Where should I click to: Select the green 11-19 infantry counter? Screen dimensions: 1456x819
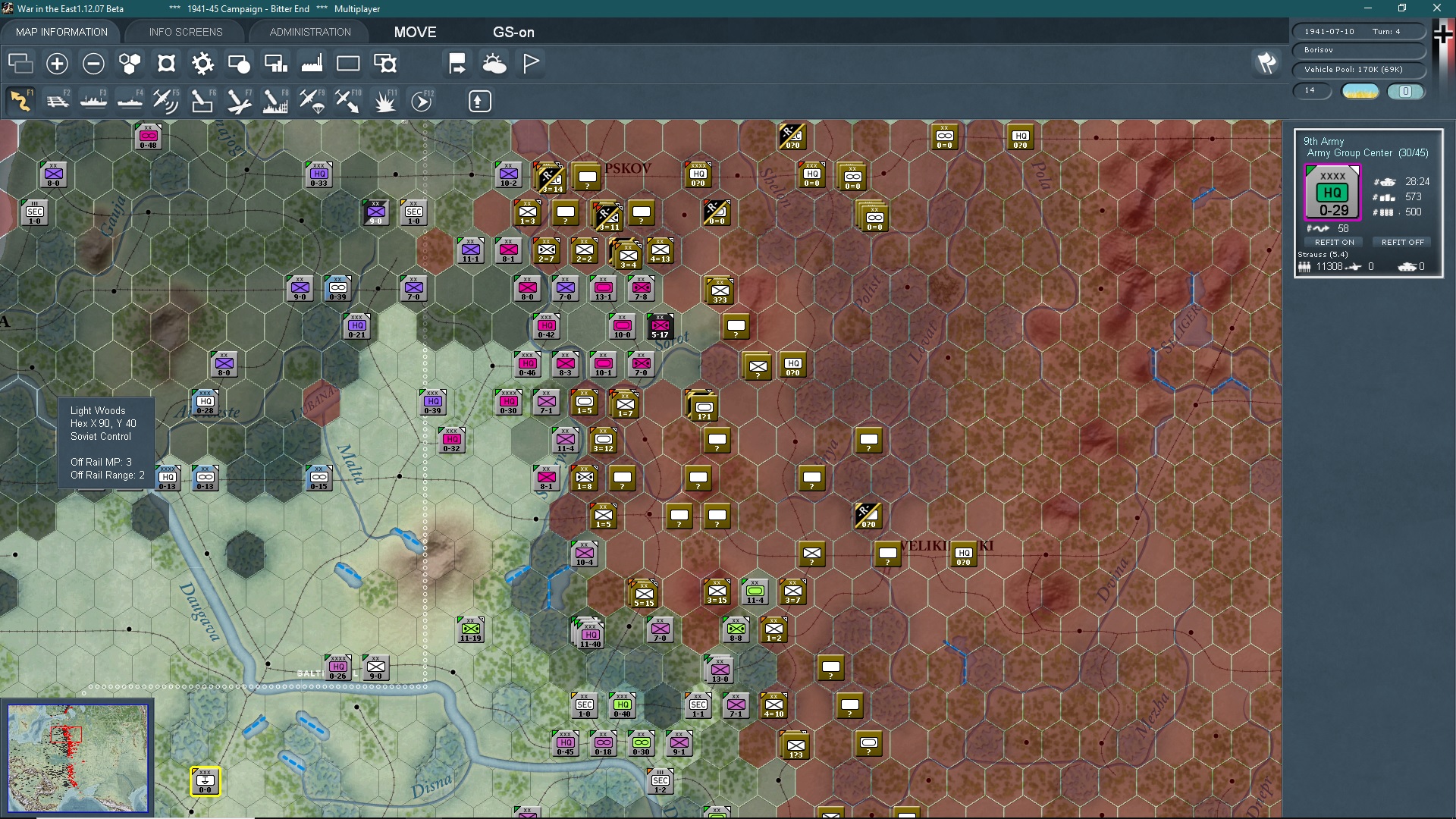click(x=471, y=629)
